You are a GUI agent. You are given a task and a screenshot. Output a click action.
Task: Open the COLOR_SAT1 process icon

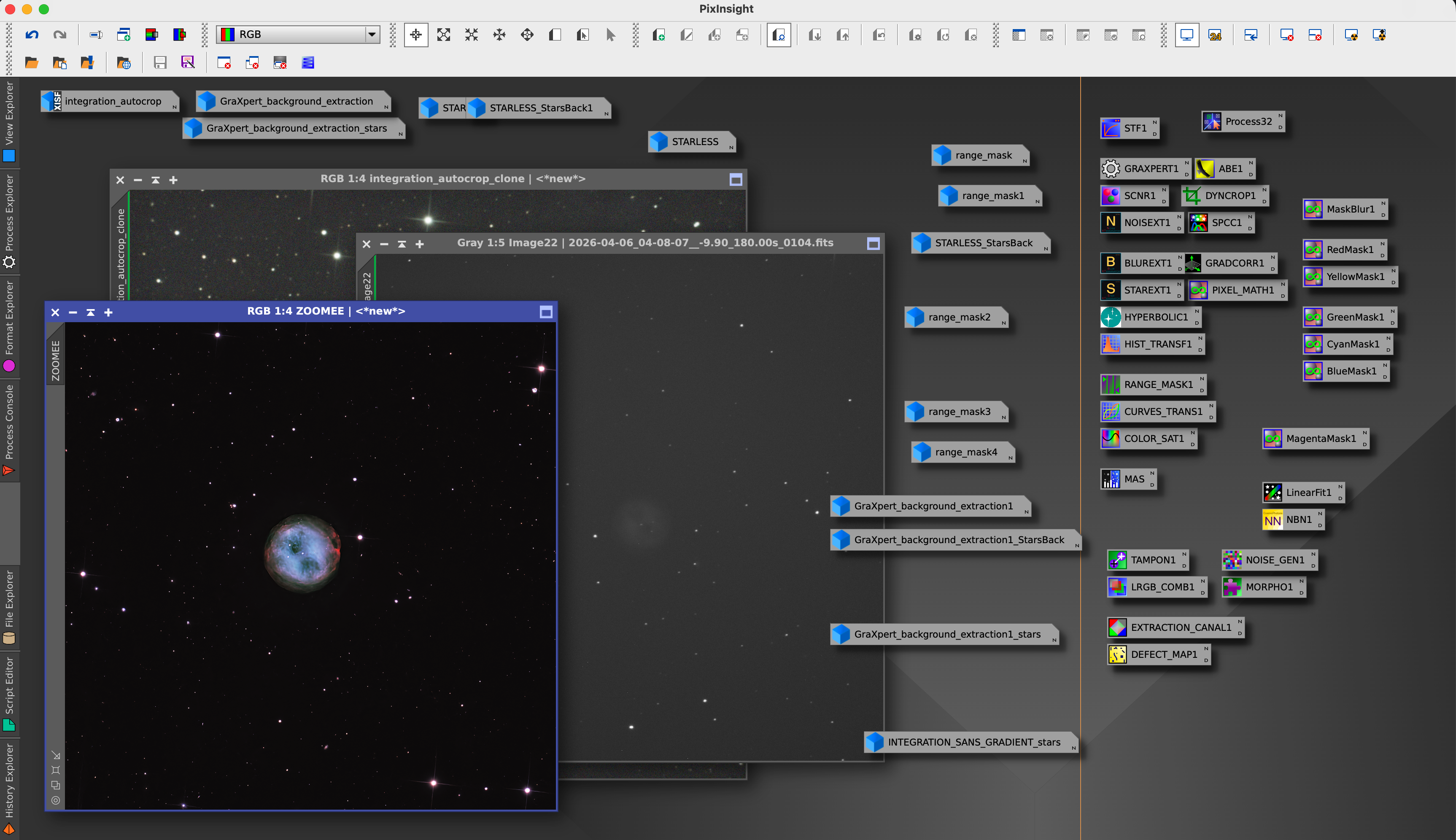pos(1148,439)
